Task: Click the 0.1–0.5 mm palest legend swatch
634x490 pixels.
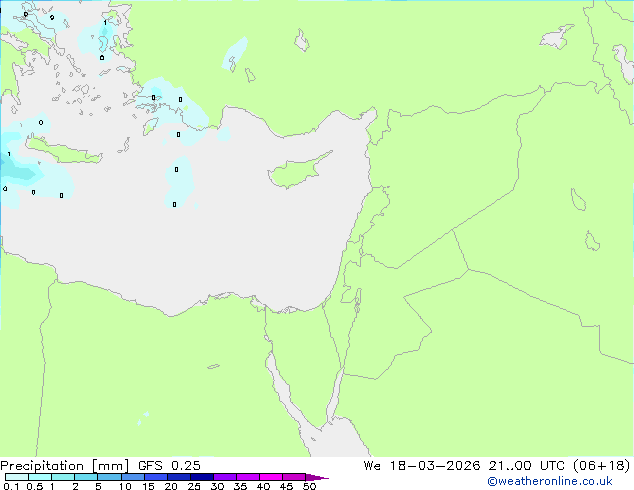Action: [17, 477]
